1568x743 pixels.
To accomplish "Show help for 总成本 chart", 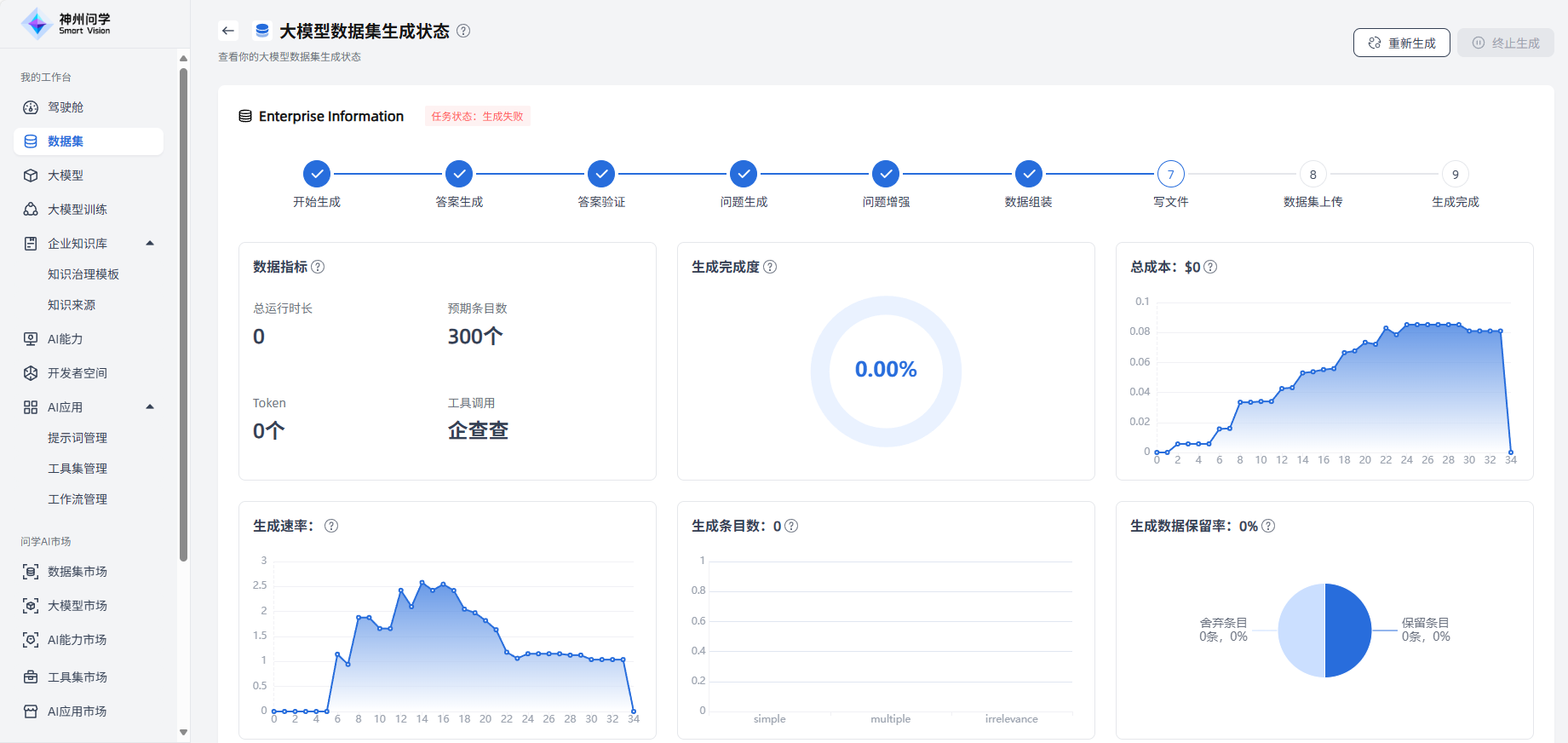I will (x=1210, y=267).
